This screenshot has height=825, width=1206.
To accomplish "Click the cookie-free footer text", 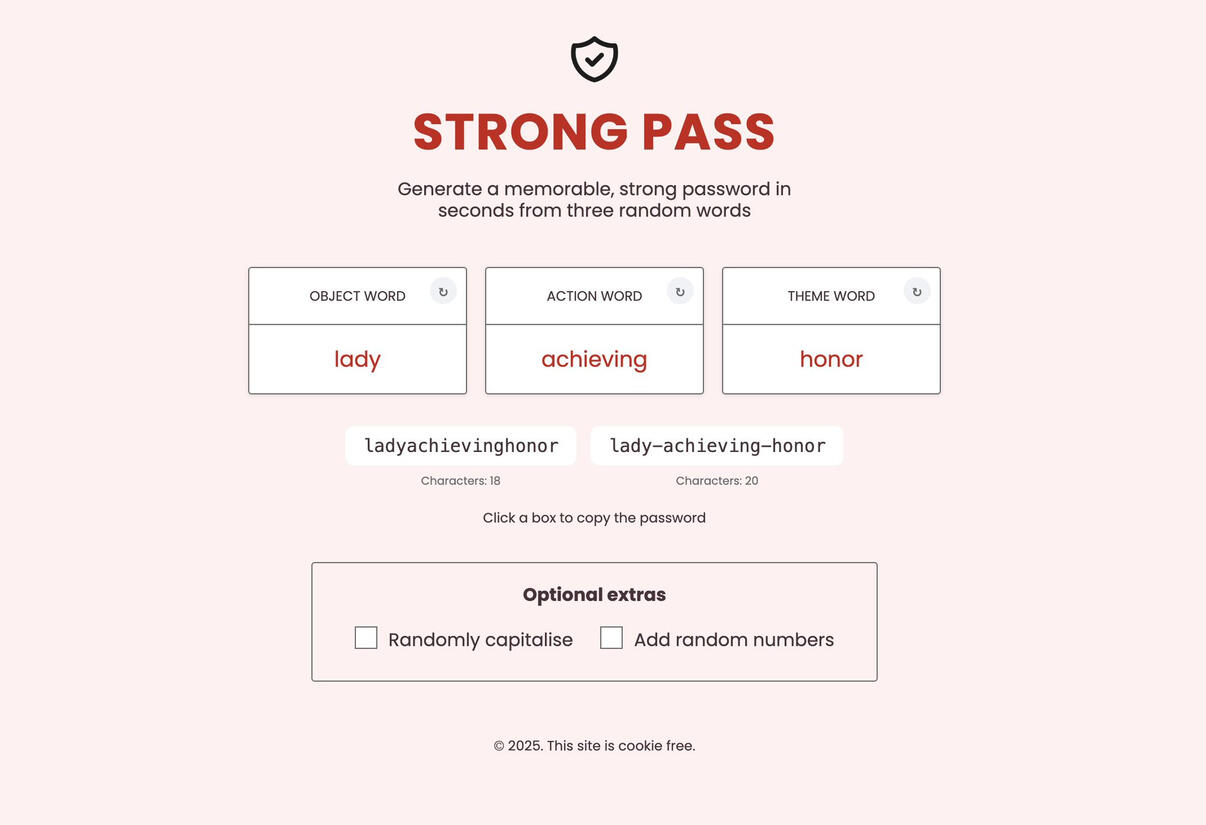I will point(594,745).
